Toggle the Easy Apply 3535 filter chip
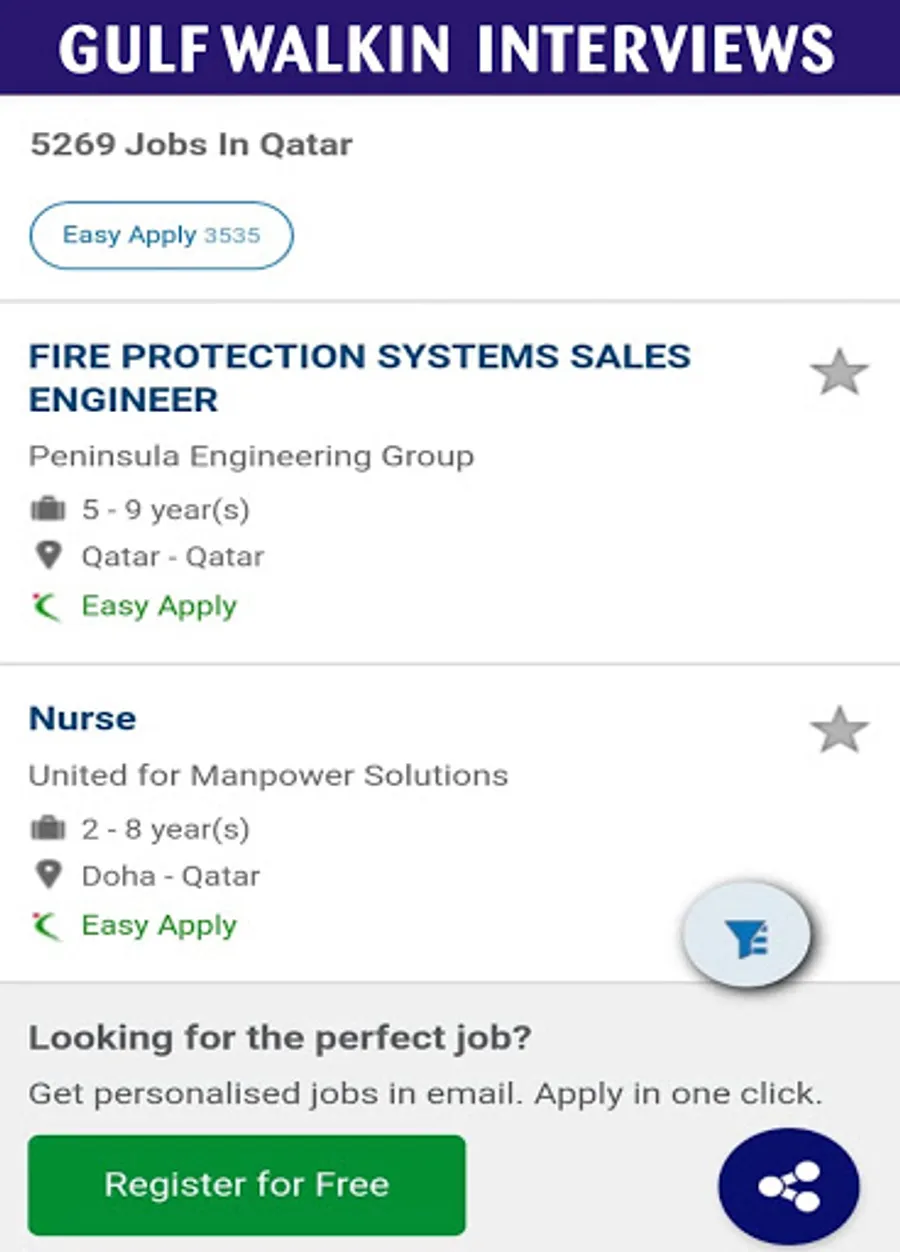Viewport: 900px width, 1252px height. [161, 236]
